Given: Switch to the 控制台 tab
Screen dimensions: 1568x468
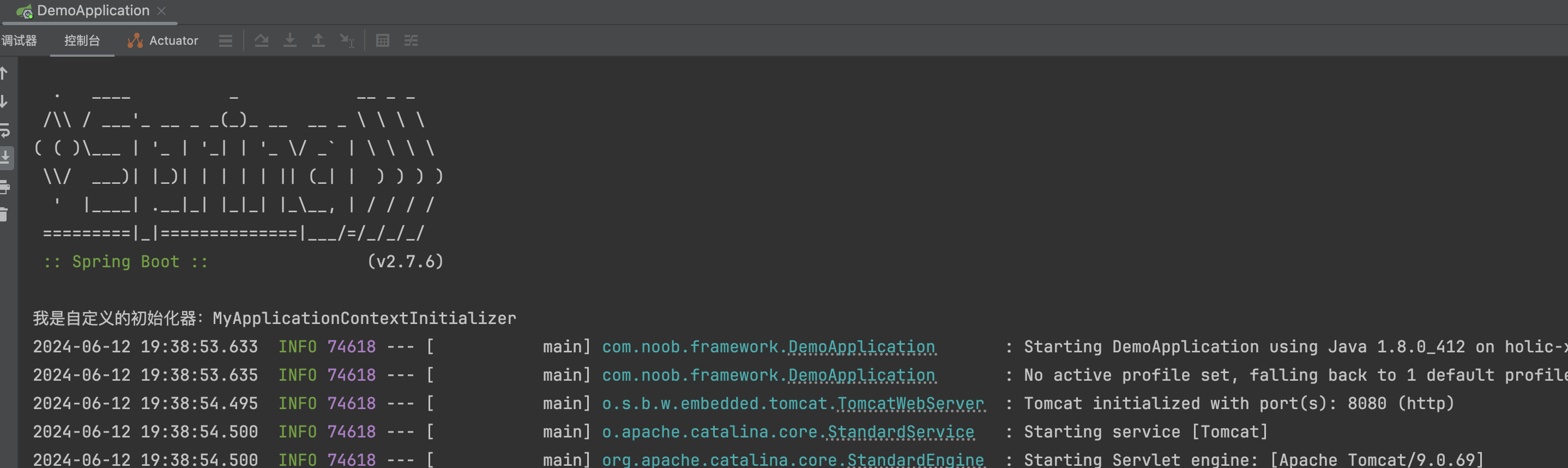Looking at the screenshot, I should (x=82, y=41).
